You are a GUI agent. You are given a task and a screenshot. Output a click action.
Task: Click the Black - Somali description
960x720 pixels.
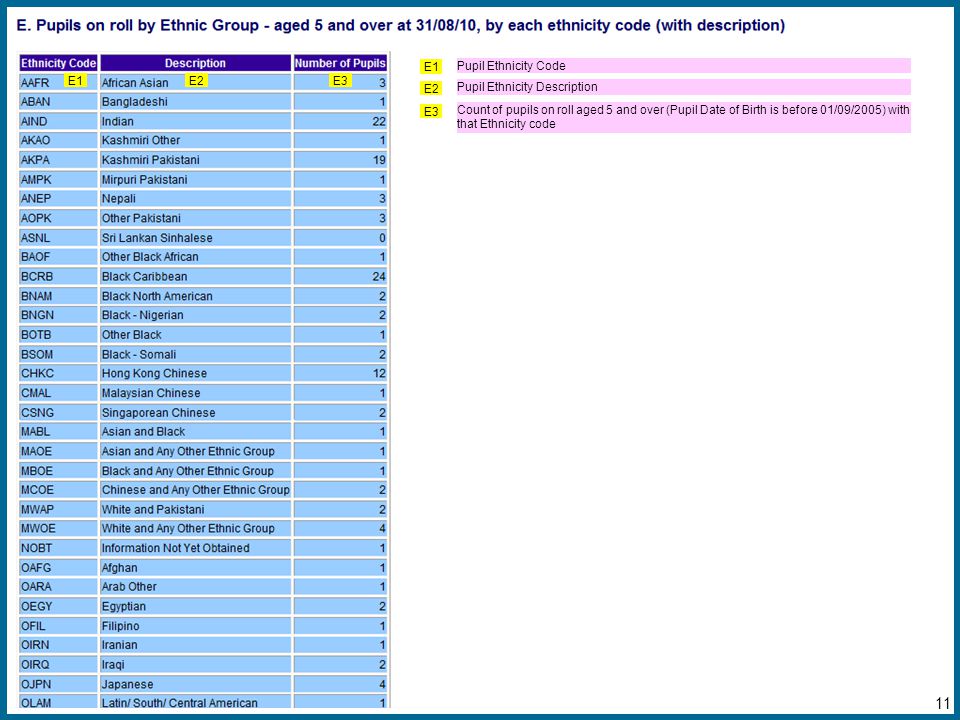pos(195,354)
